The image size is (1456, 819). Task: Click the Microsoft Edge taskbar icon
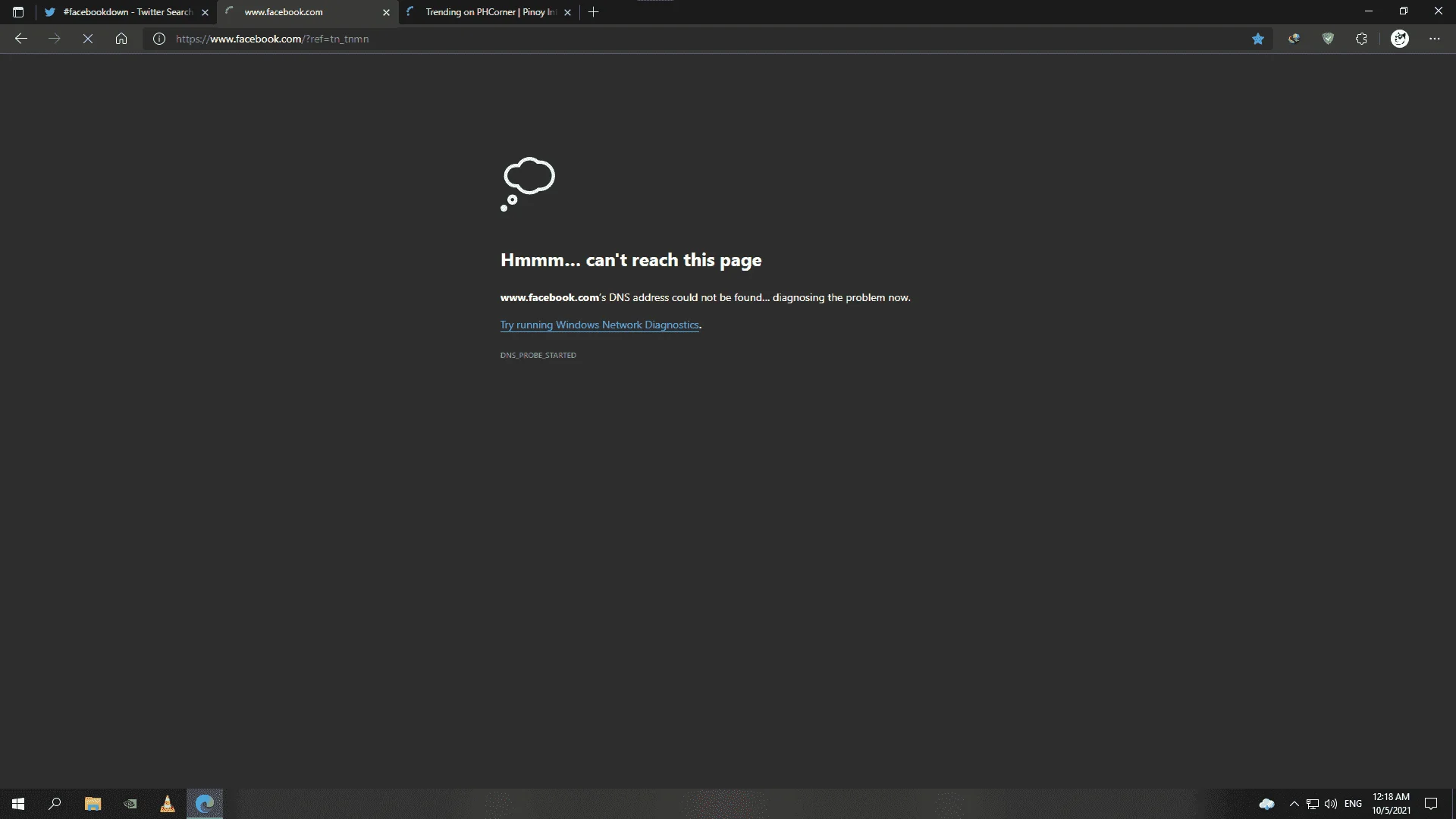(205, 804)
